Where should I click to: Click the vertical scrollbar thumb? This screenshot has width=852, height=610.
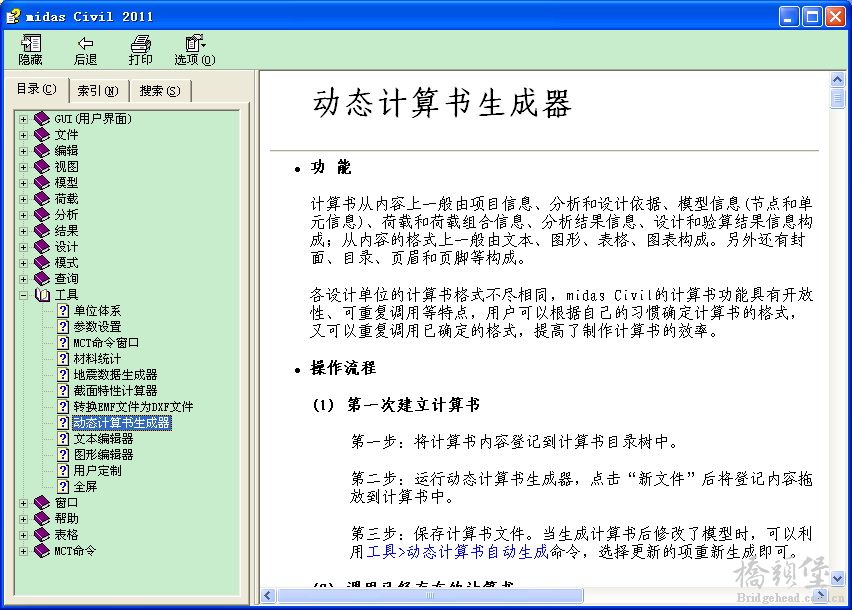point(837,98)
